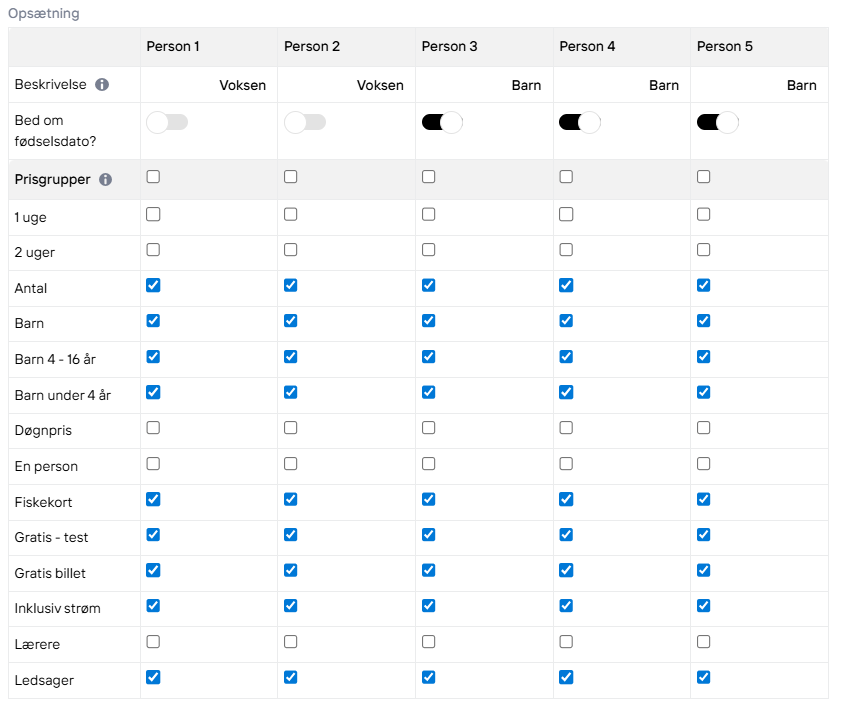Viewport: 842px width, 714px height.
Task: Uncheck Ledsager for Person 2
Action: 291,677
